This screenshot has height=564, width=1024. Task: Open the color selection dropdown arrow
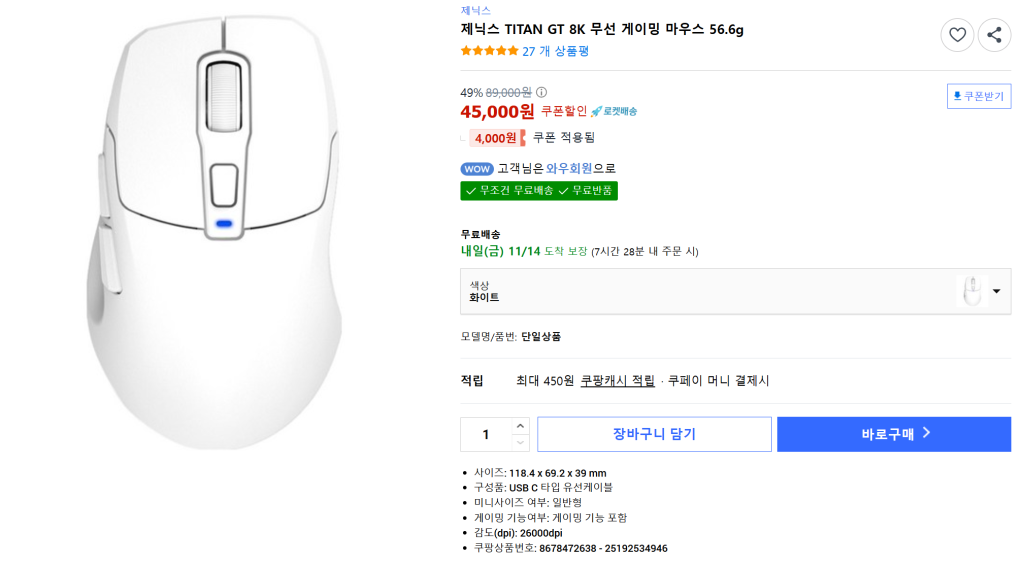996,292
